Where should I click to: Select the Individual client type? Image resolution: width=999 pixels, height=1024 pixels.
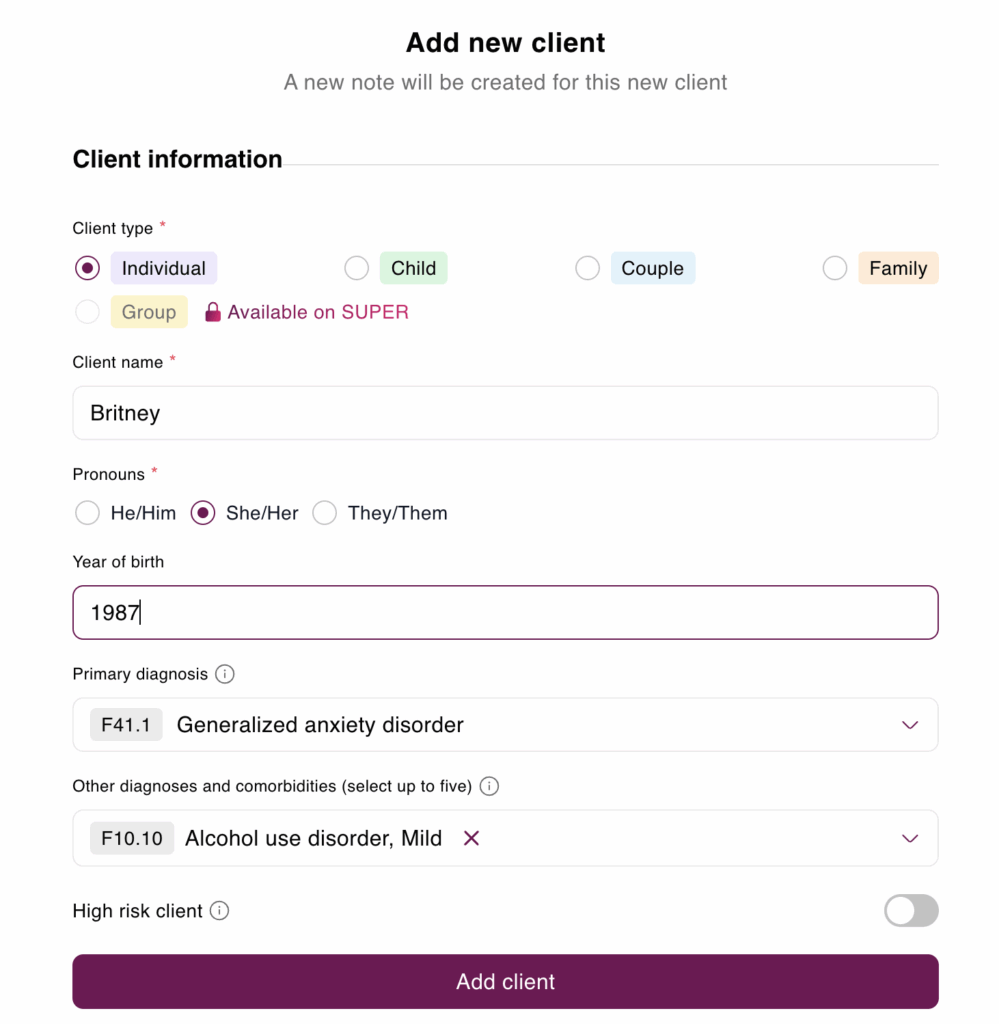[88, 268]
